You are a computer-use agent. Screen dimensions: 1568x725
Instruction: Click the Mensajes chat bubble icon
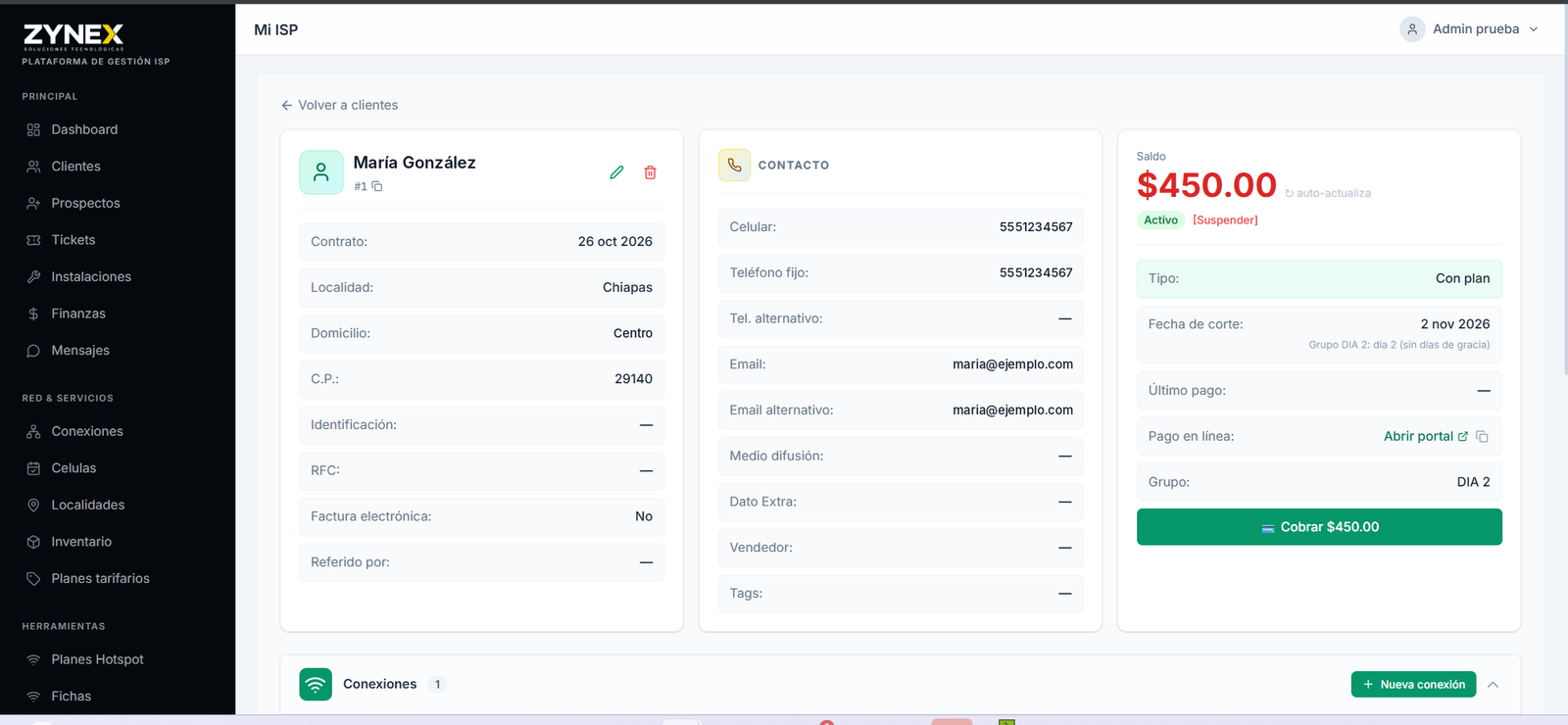[x=33, y=351]
